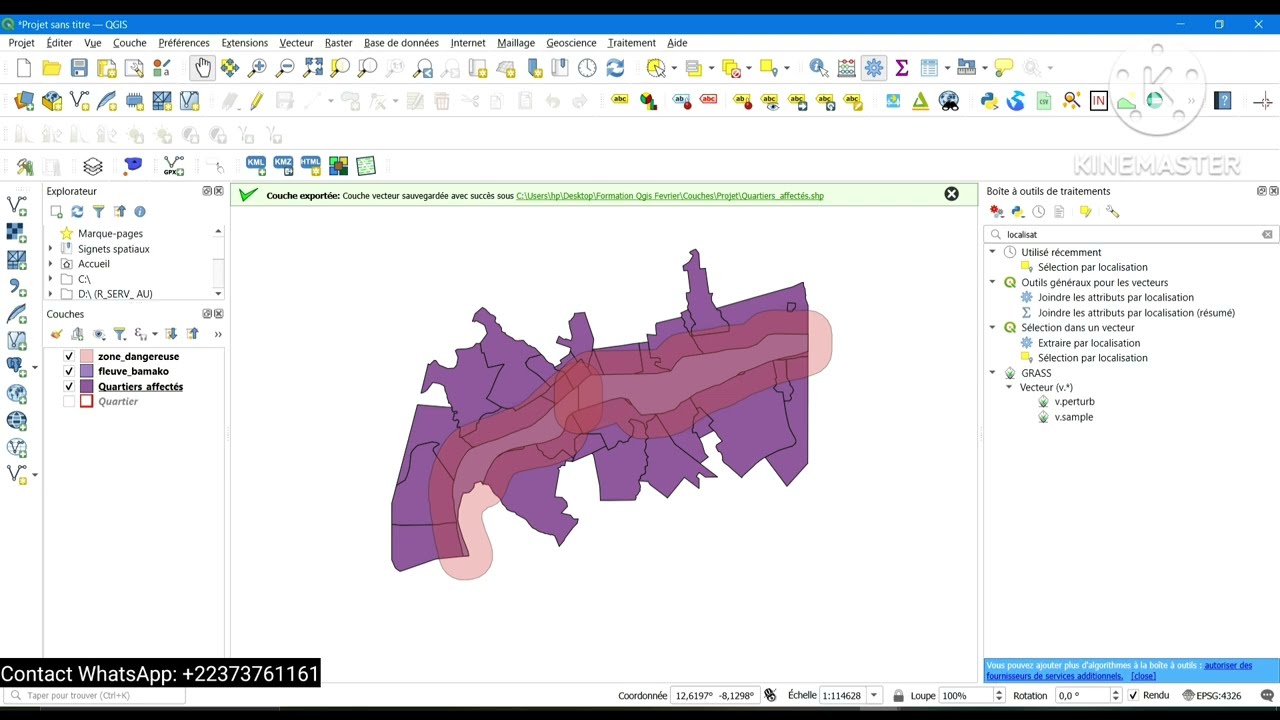Open the Data Source Manager

tap(25, 101)
